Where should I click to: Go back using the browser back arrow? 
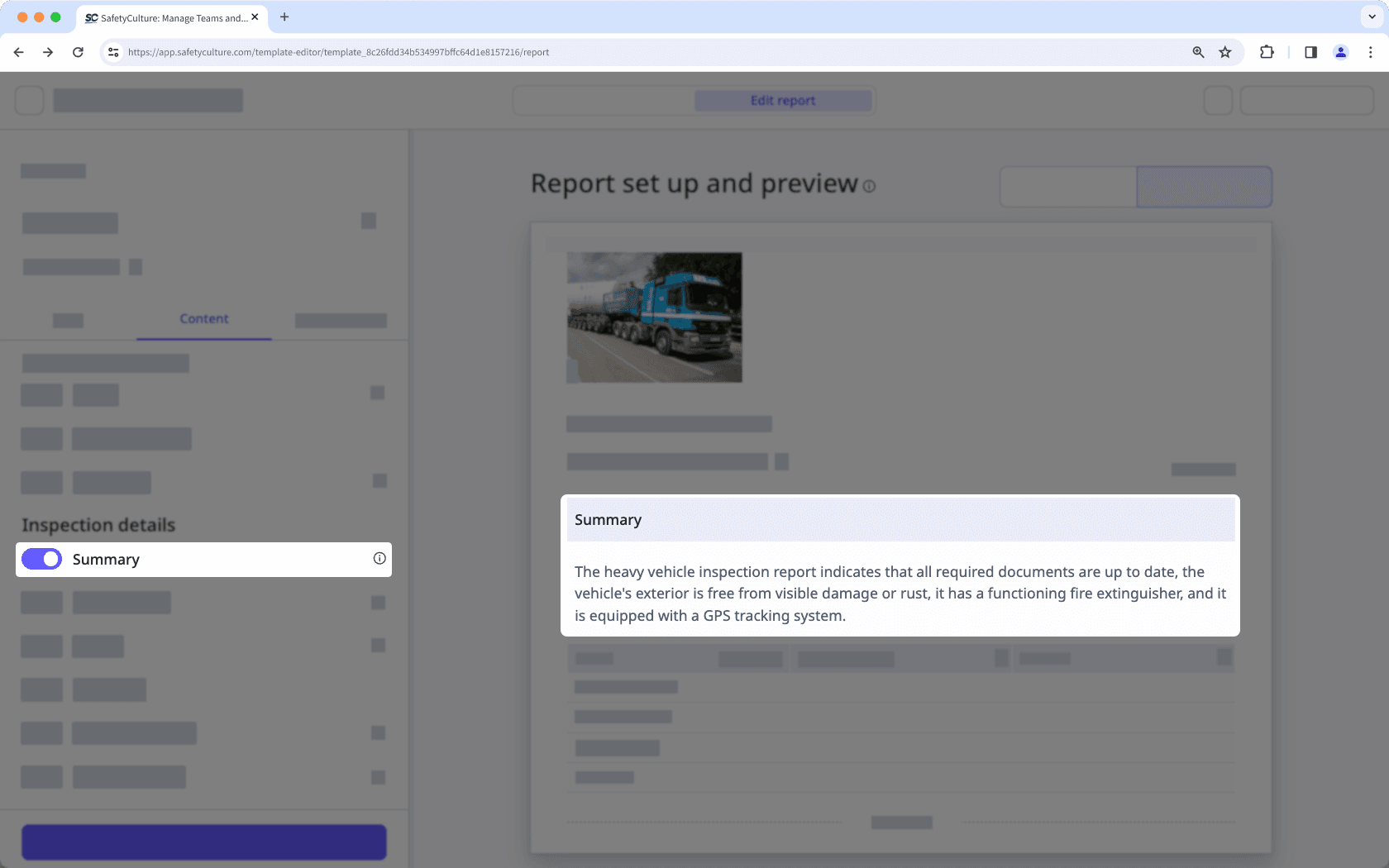pos(18,51)
